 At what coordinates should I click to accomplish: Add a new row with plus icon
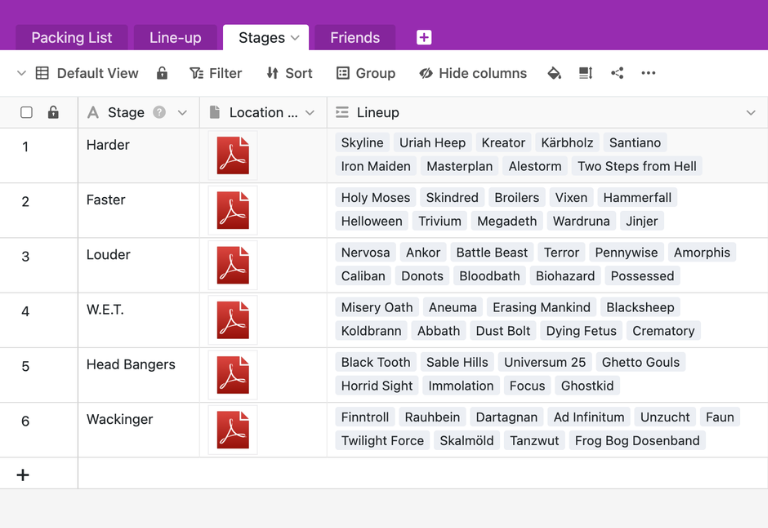23,474
